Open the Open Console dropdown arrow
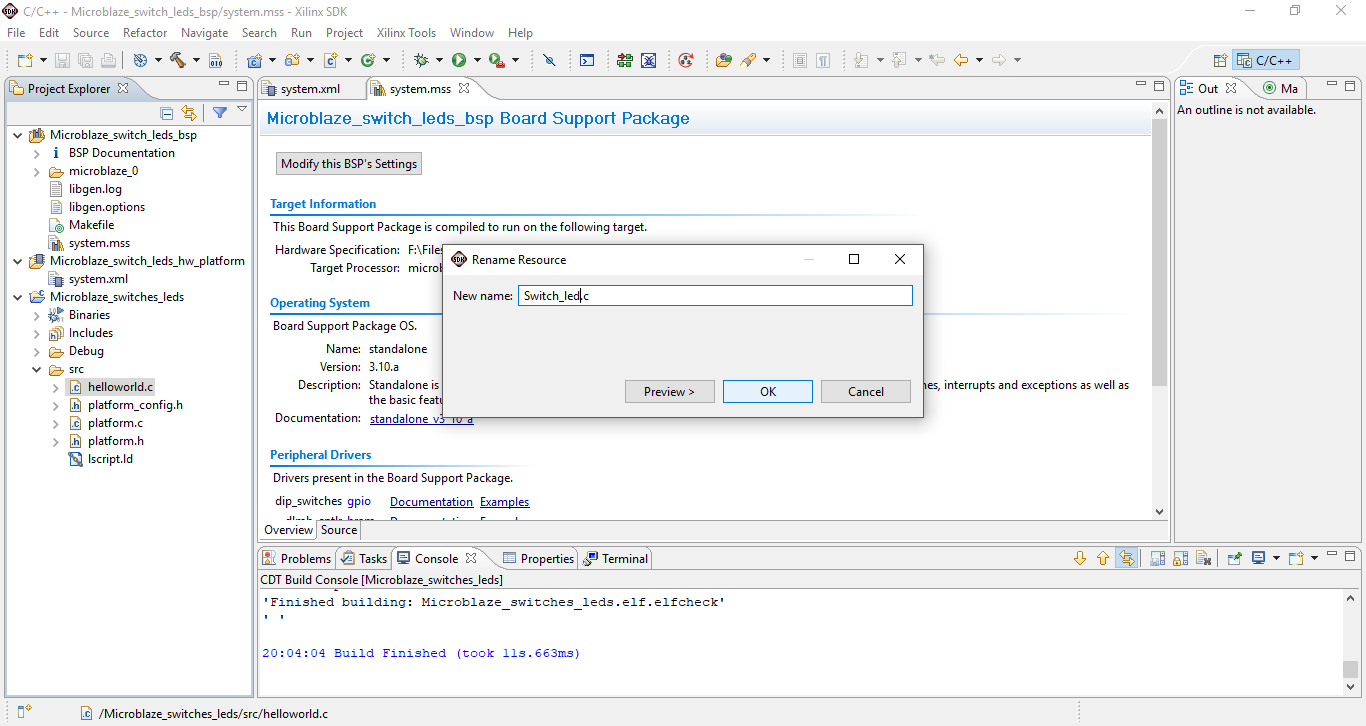 click(1314, 558)
